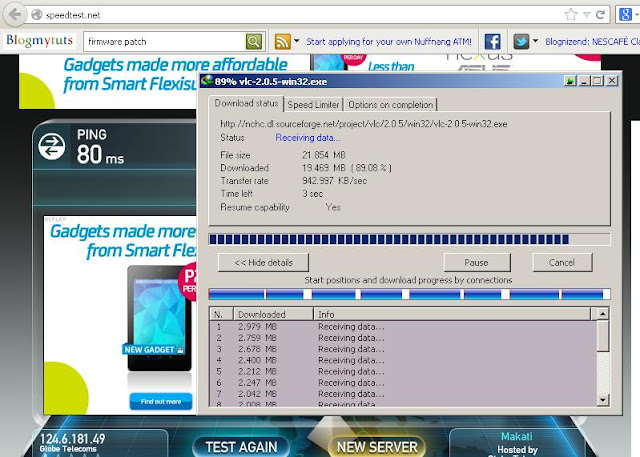Click the connections segment progress bar
Image resolution: width=640 pixels, height=457 pixels.
[409, 294]
